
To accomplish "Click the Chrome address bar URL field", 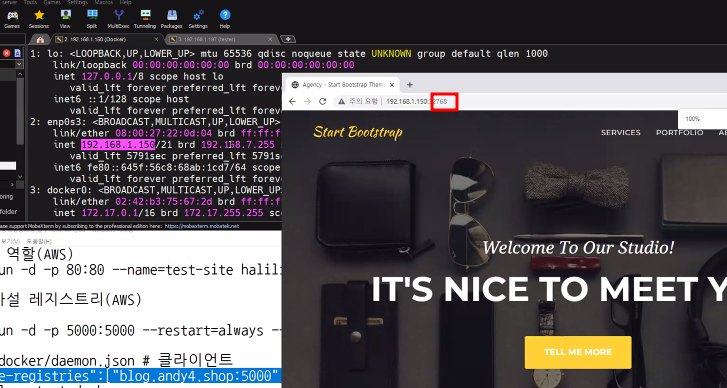I will tap(529, 102).
